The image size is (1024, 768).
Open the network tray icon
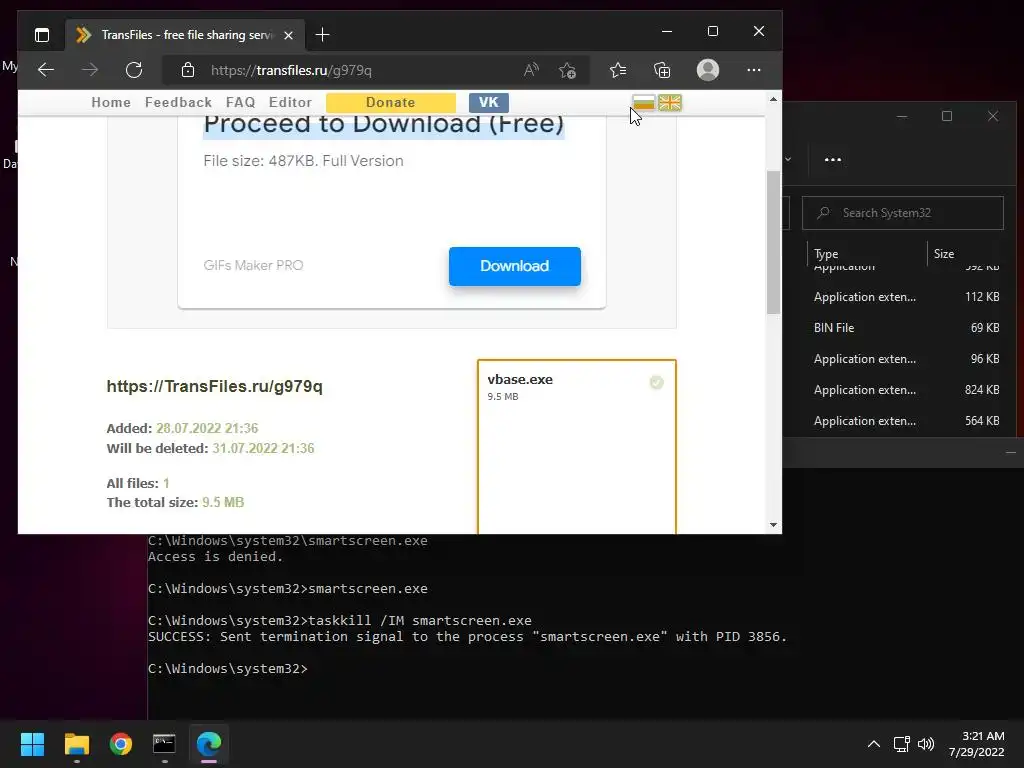(x=902, y=744)
